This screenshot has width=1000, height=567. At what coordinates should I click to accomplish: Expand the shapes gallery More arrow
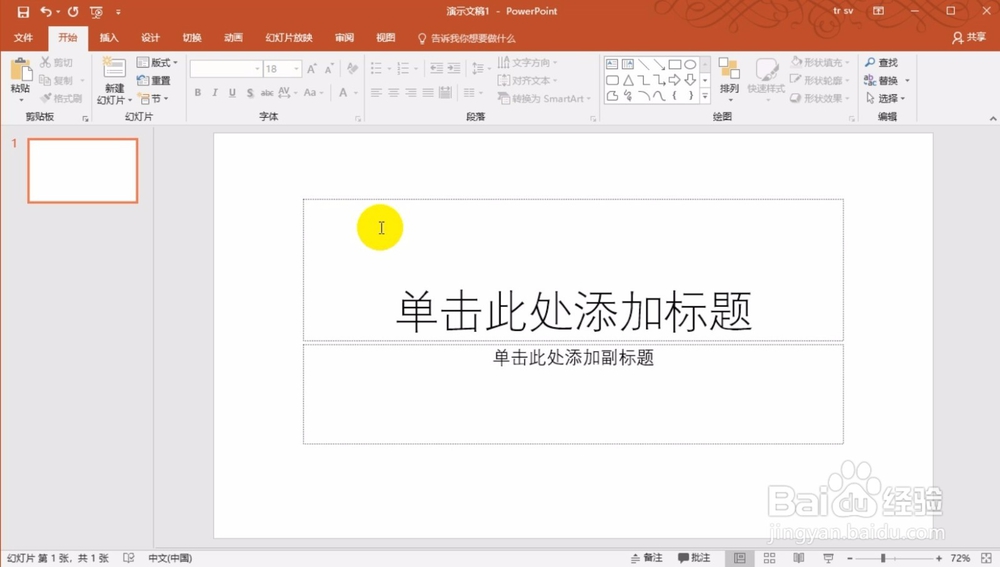pyautogui.click(x=705, y=96)
